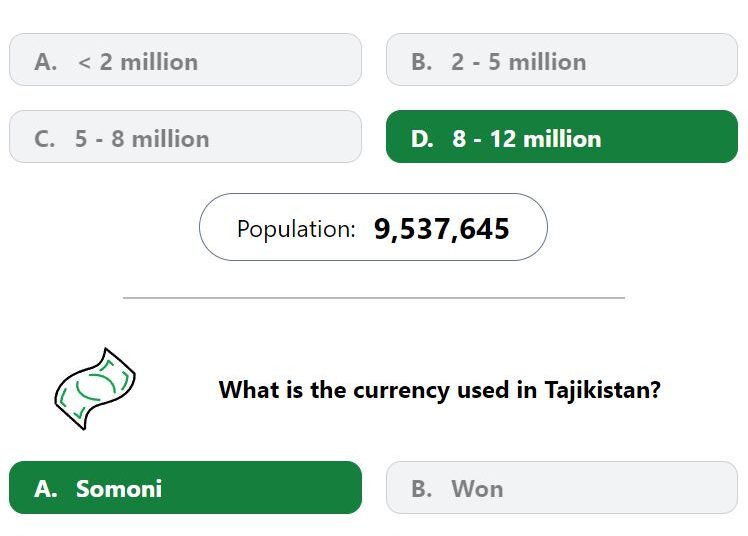The width and height of the screenshot is (748, 536).
Task: Click the letter 'C.' on the 5 - 8 option
Action: pyautogui.click(x=45, y=139)
